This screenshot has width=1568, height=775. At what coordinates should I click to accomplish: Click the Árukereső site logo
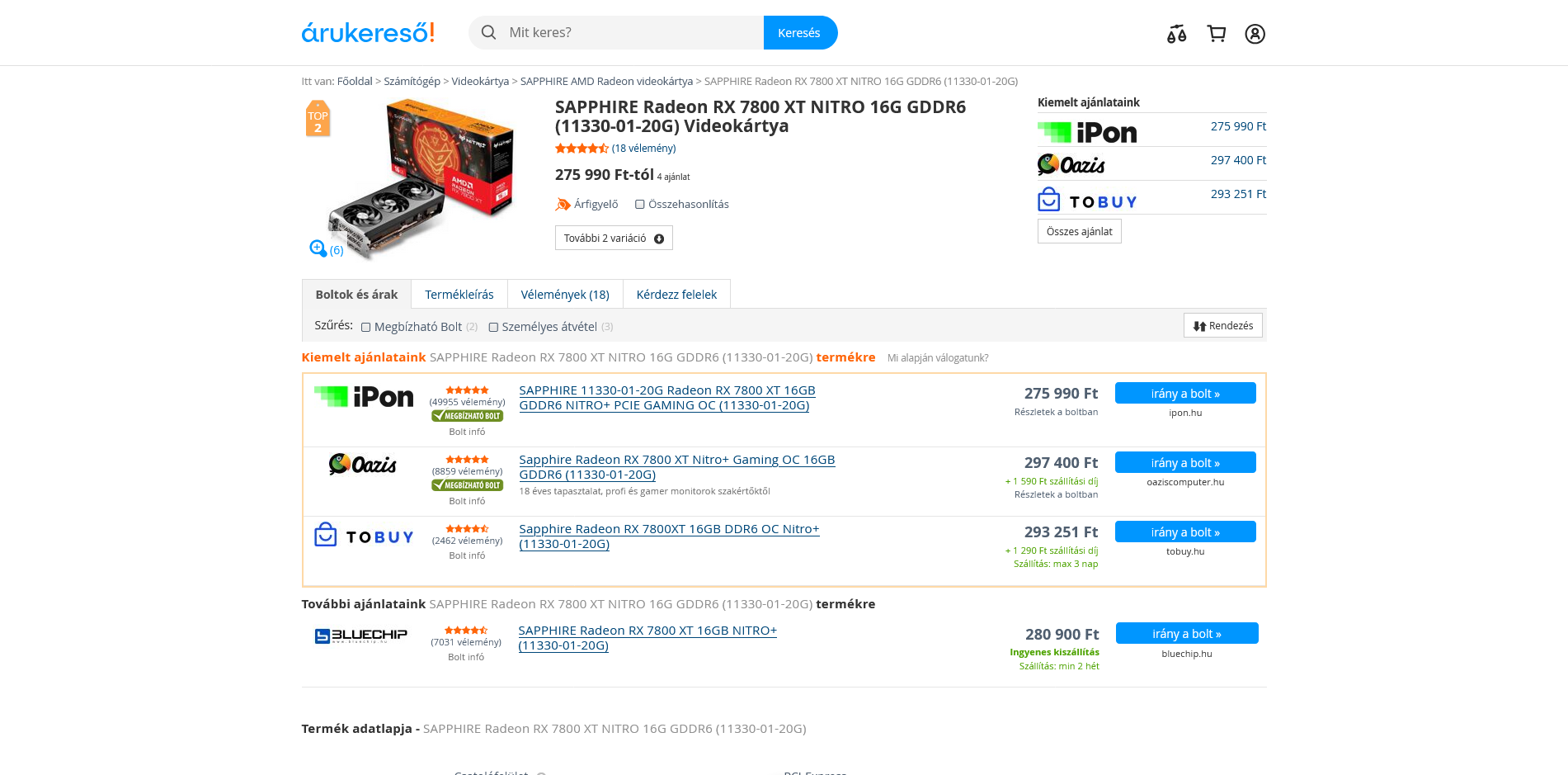pyautogui.click(x=368, y=32)
